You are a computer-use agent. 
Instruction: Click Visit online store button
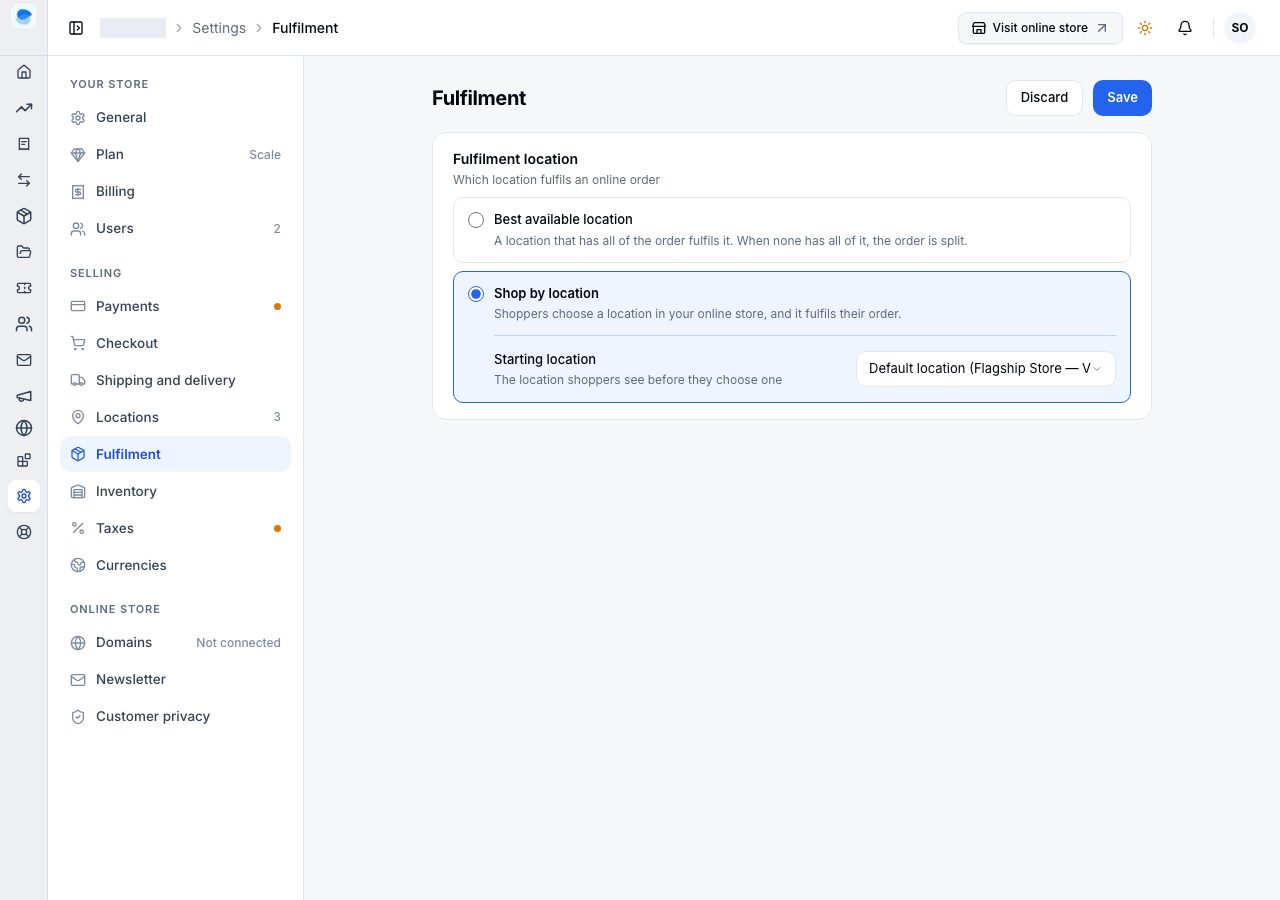coord(1040,28)
